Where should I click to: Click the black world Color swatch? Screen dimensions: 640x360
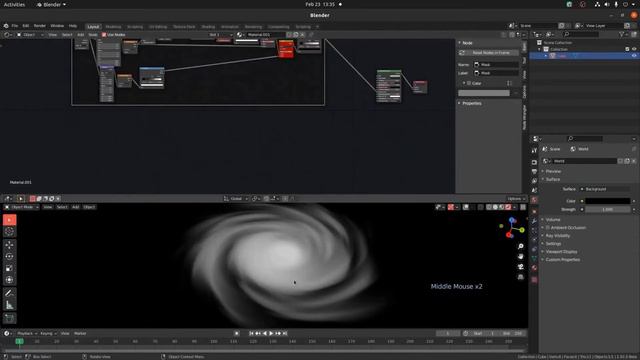(608, 201)
